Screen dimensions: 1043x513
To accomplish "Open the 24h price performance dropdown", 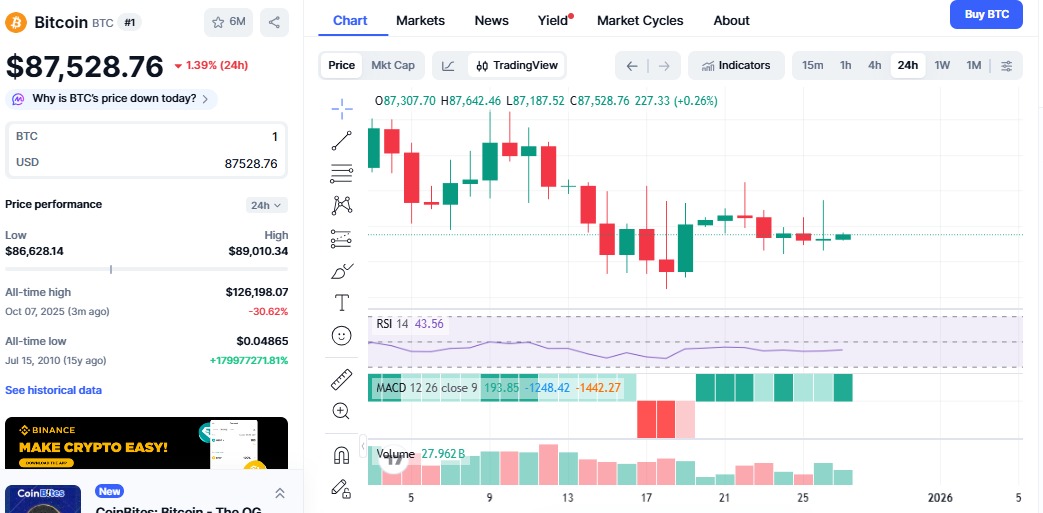I will point(267,205).
